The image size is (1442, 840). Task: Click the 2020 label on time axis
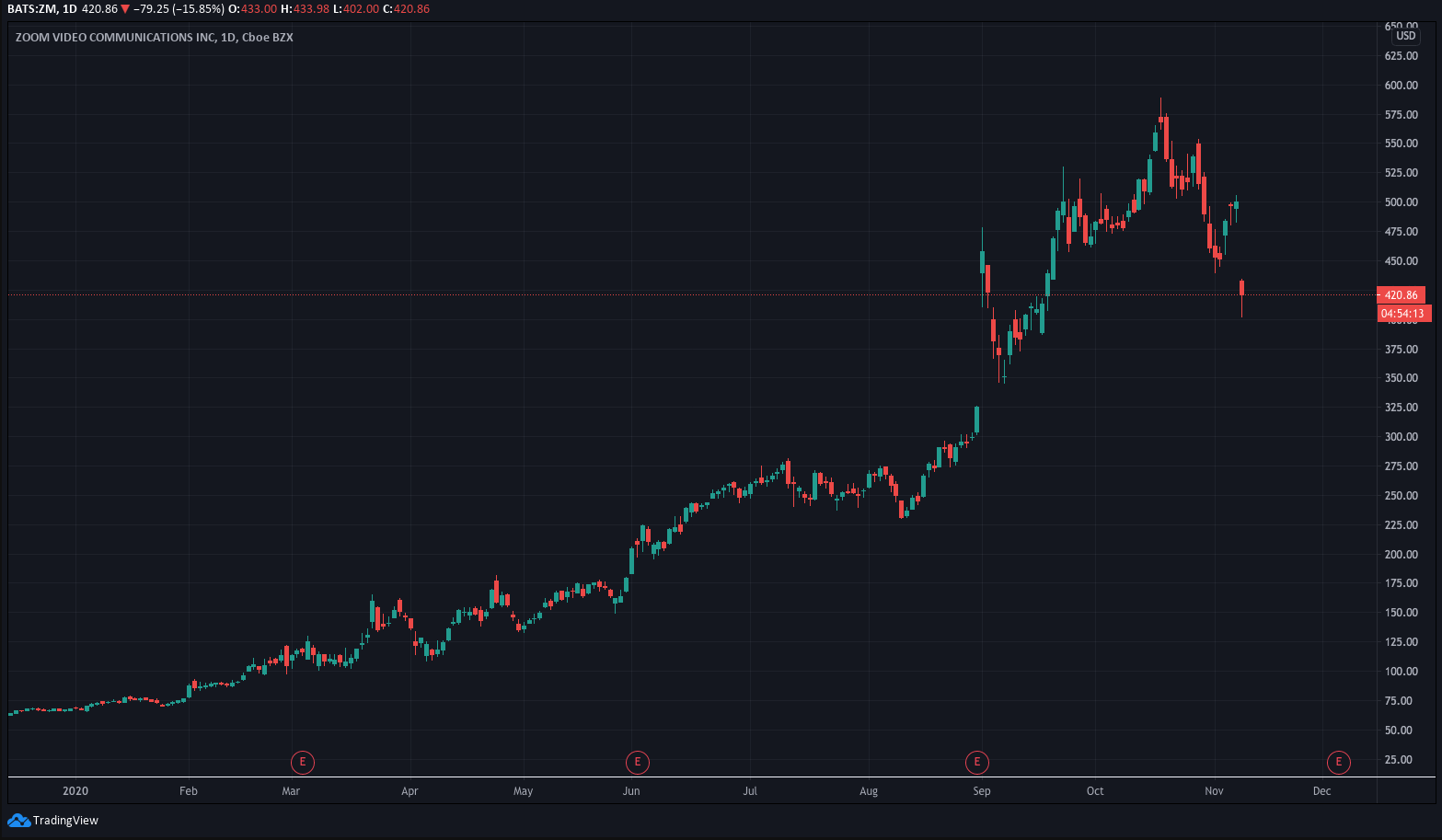pos(75,791)
